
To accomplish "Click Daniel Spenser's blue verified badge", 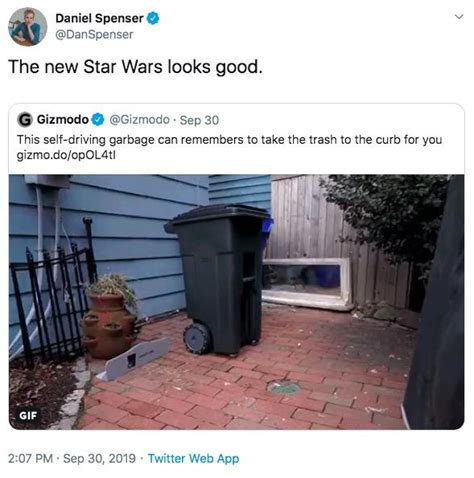I will [153, 18].
